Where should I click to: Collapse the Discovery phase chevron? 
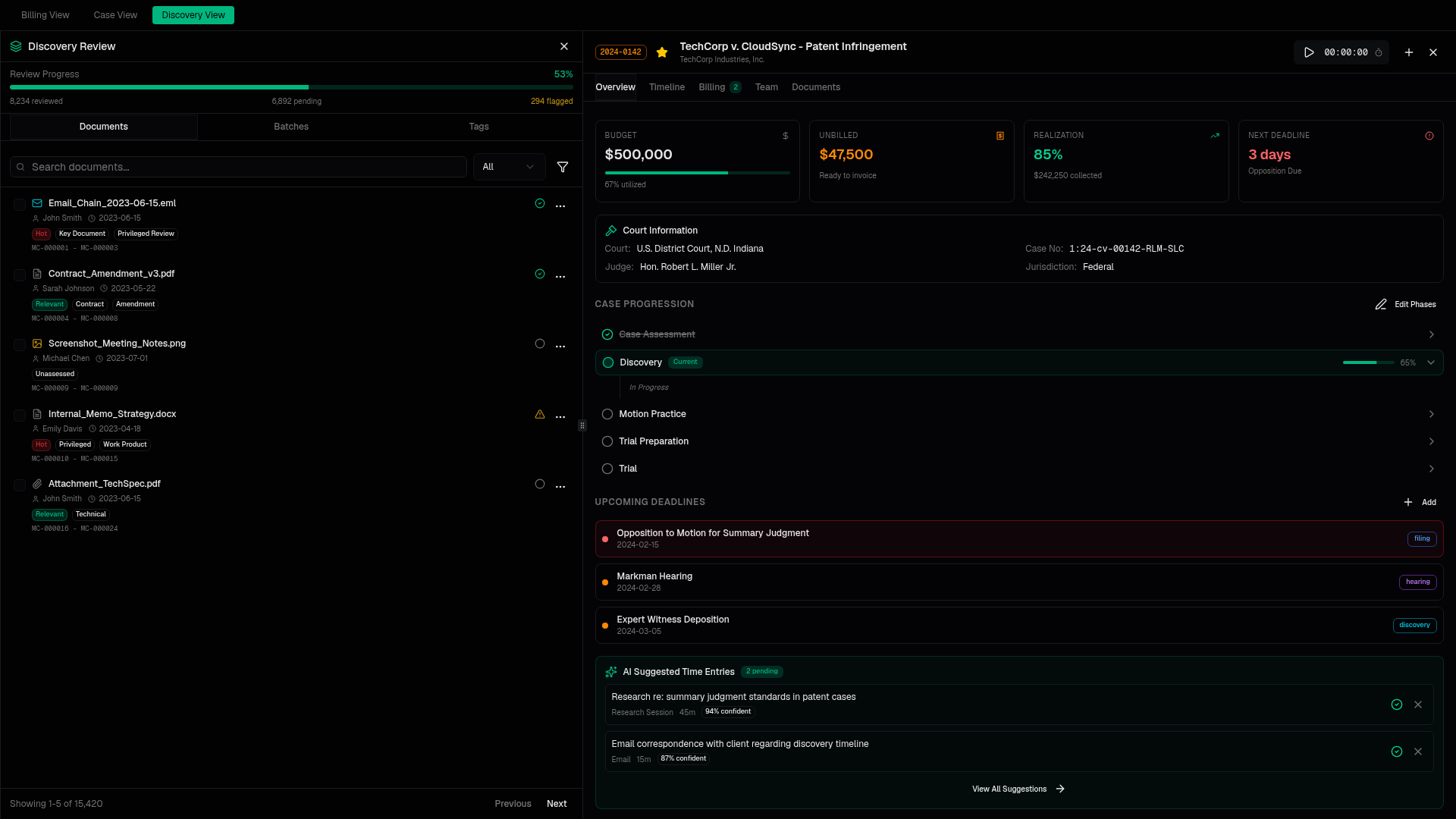click(x=1431, y=362)
